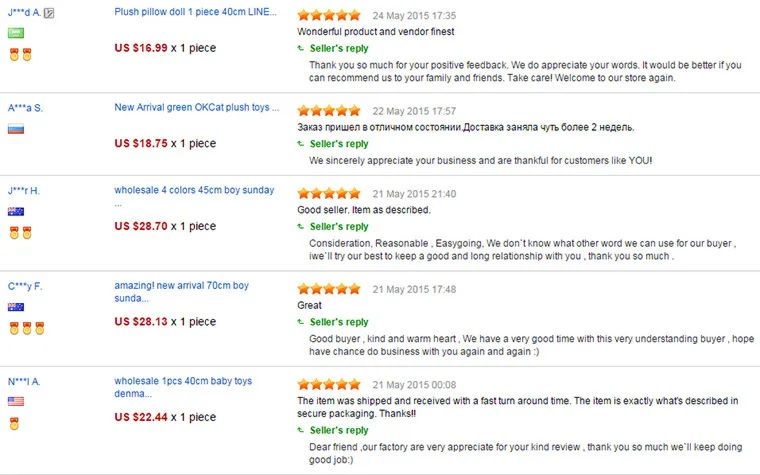Image resolution: width=760 pixels, height=475 pixels.
Task: Open the 'New Arrival green OKCat plush toys' link
Action: 196,107
